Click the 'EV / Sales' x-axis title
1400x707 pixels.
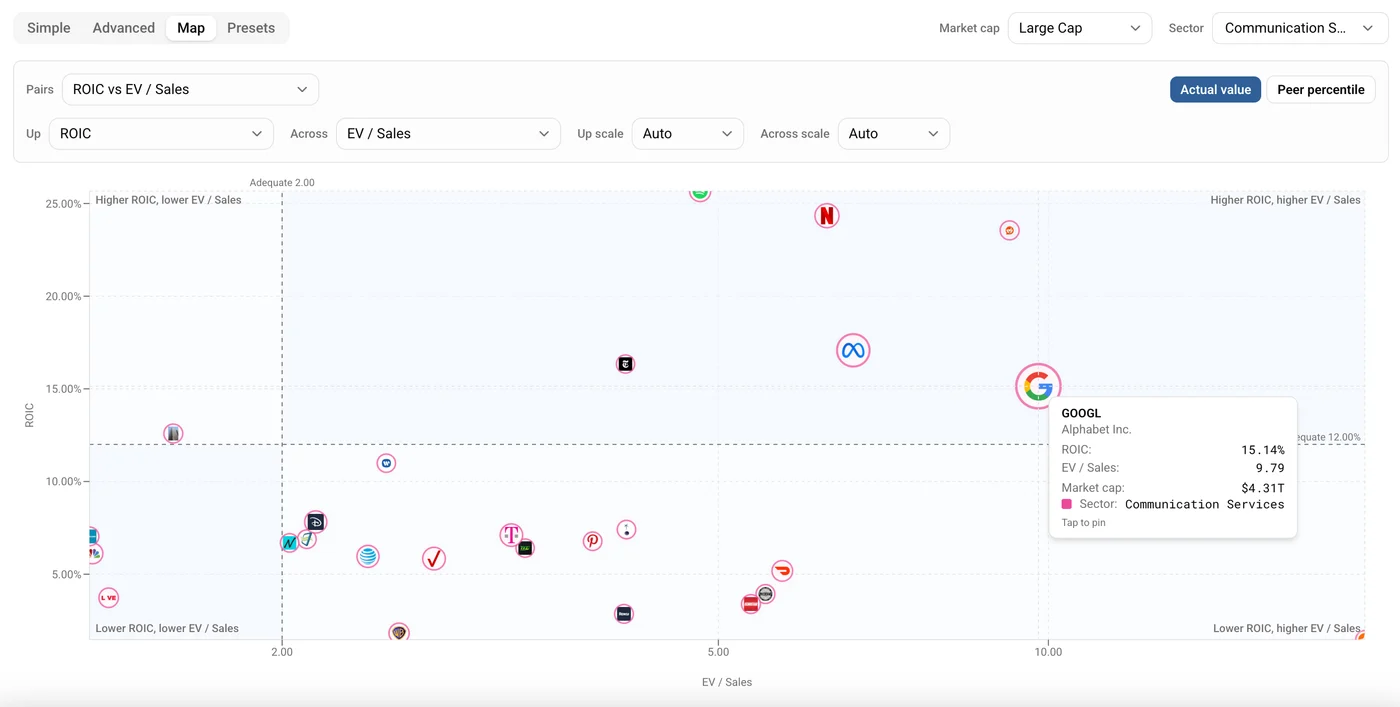point(727,682)
